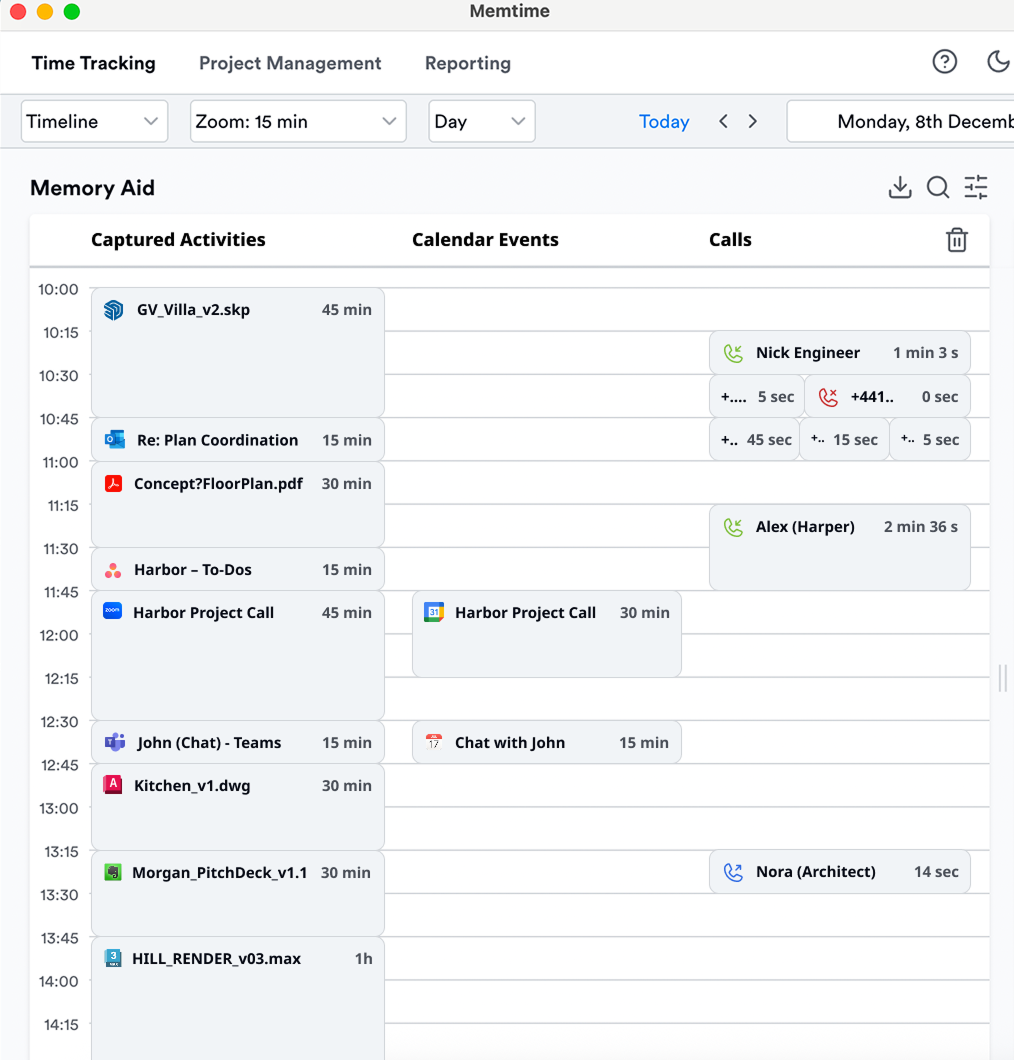Expand the Day view selector
The height and width of the screenshot is (1060, 1014).
(481, 121)
